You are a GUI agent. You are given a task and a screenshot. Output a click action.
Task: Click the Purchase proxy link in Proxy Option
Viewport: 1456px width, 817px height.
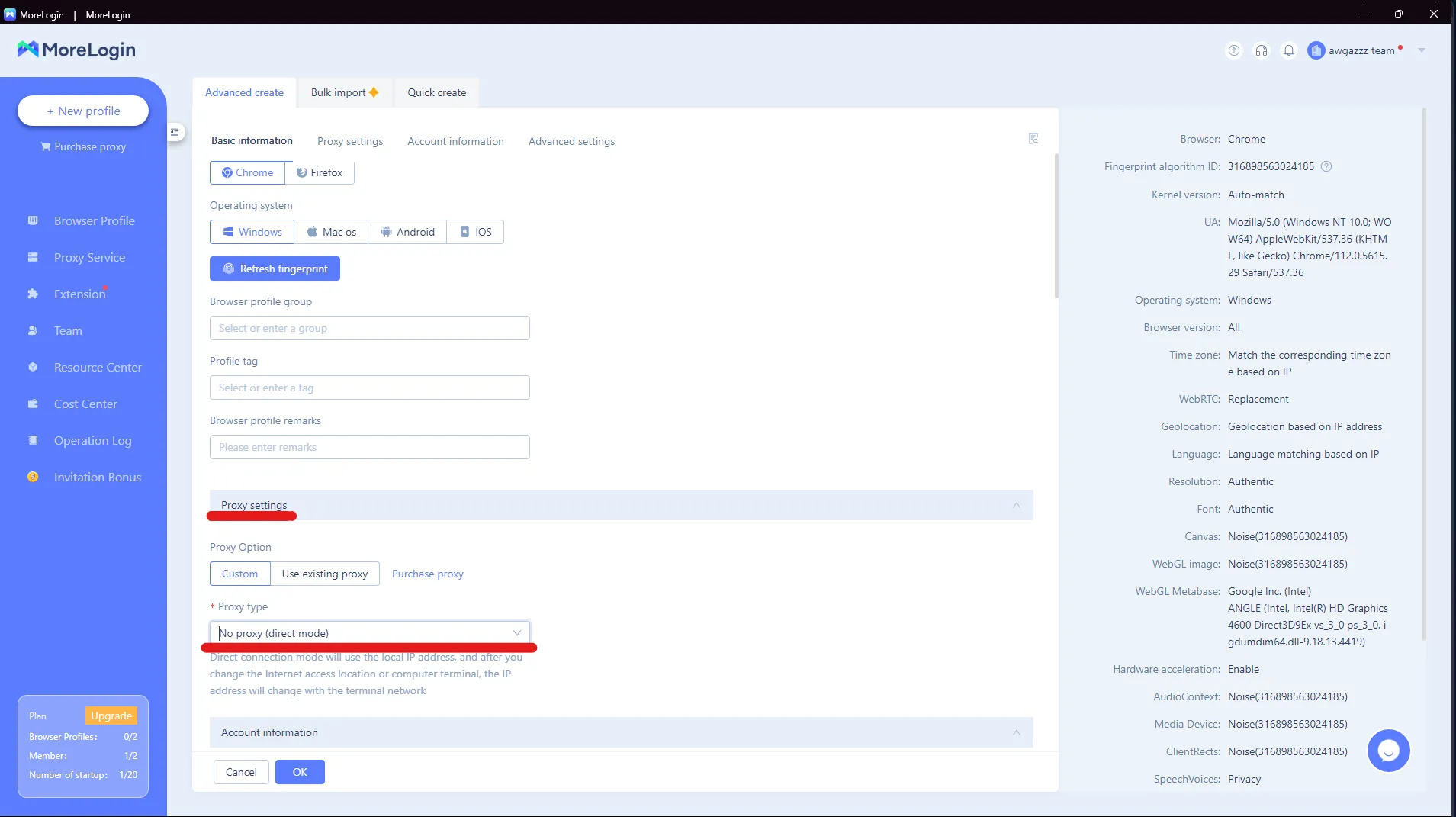[x=427, y=574]
